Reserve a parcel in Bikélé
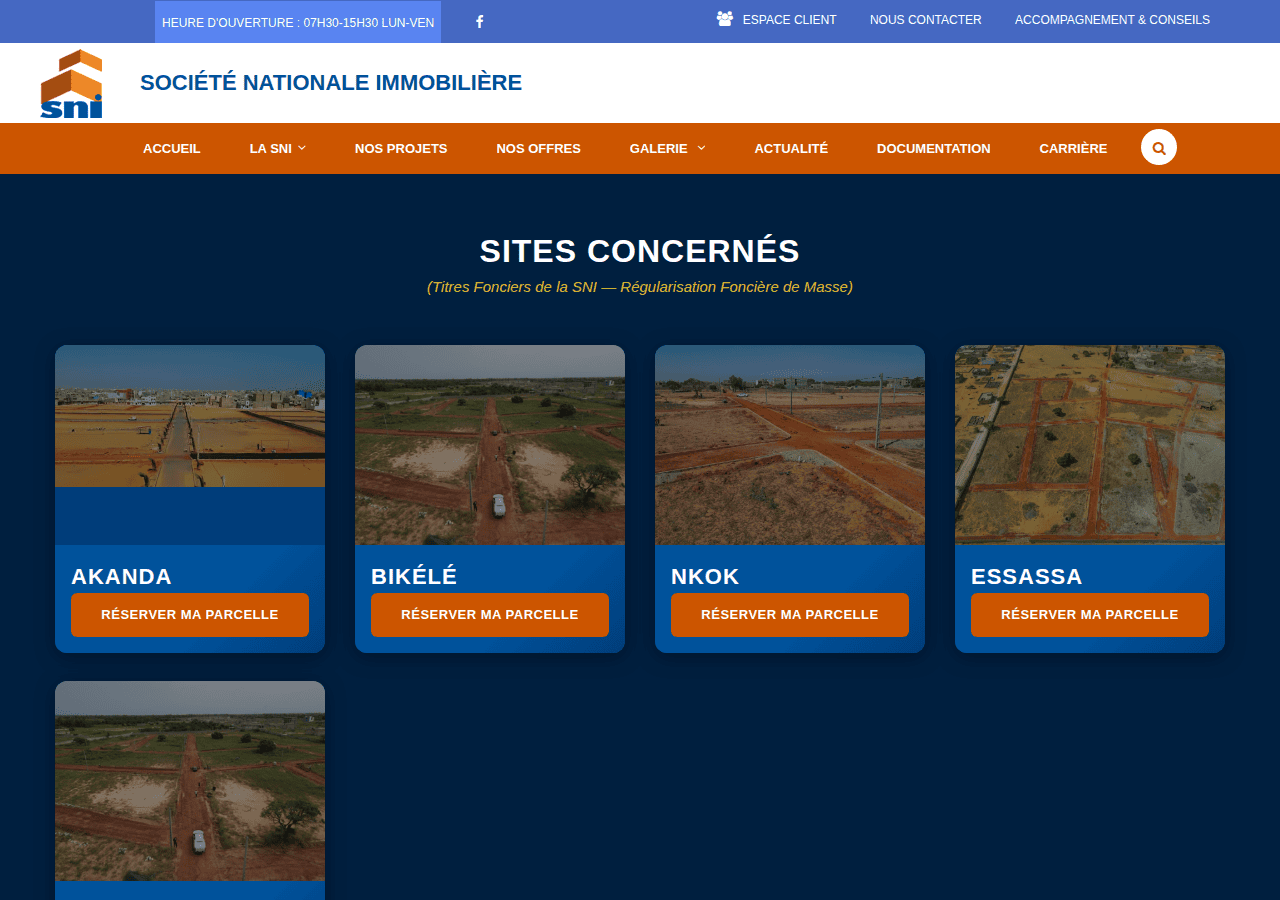The width and height of the screenshot is (1280, 900). click(490, 615)
